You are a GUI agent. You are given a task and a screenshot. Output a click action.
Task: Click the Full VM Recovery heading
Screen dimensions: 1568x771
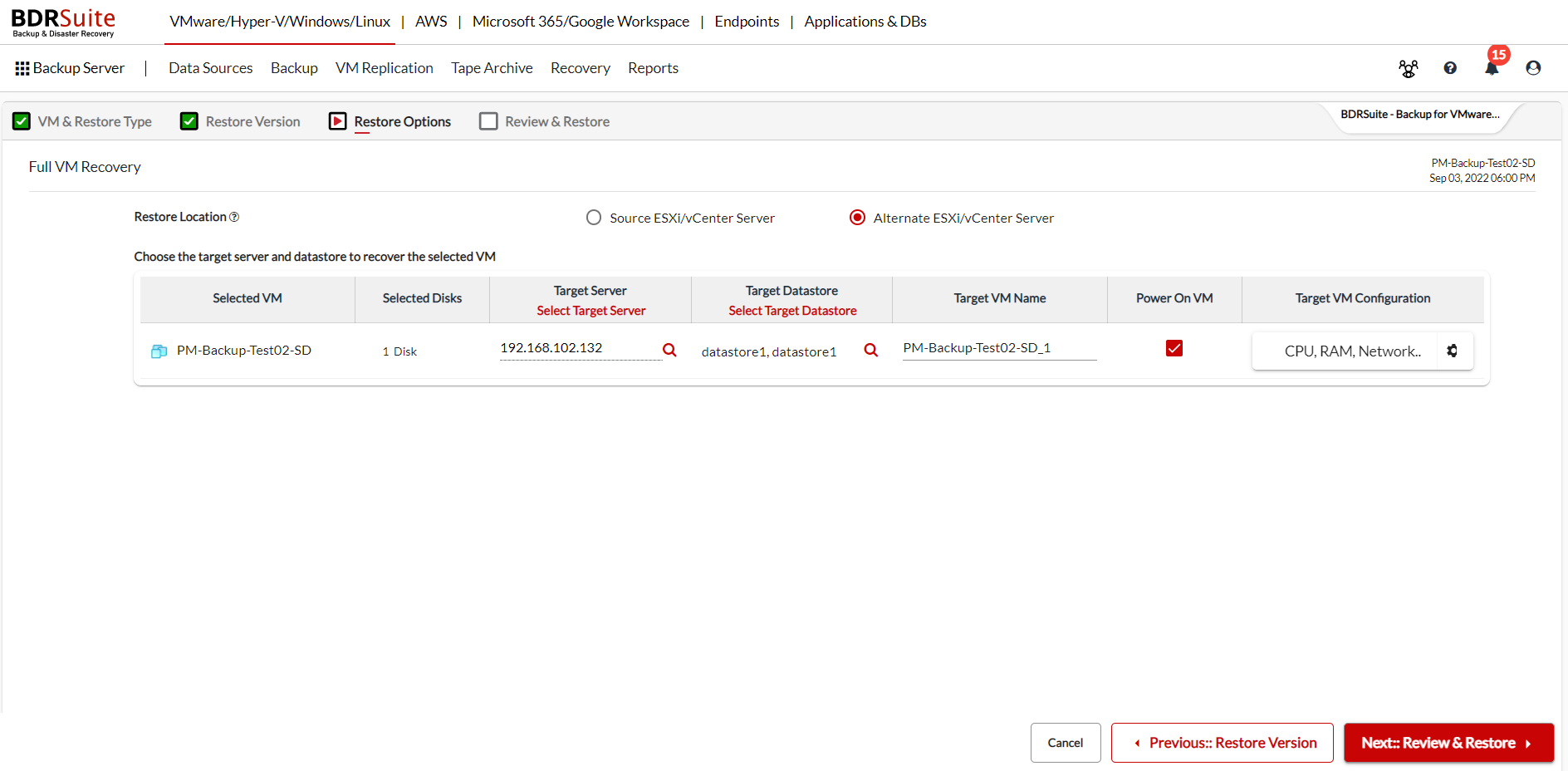click(85, 167)
